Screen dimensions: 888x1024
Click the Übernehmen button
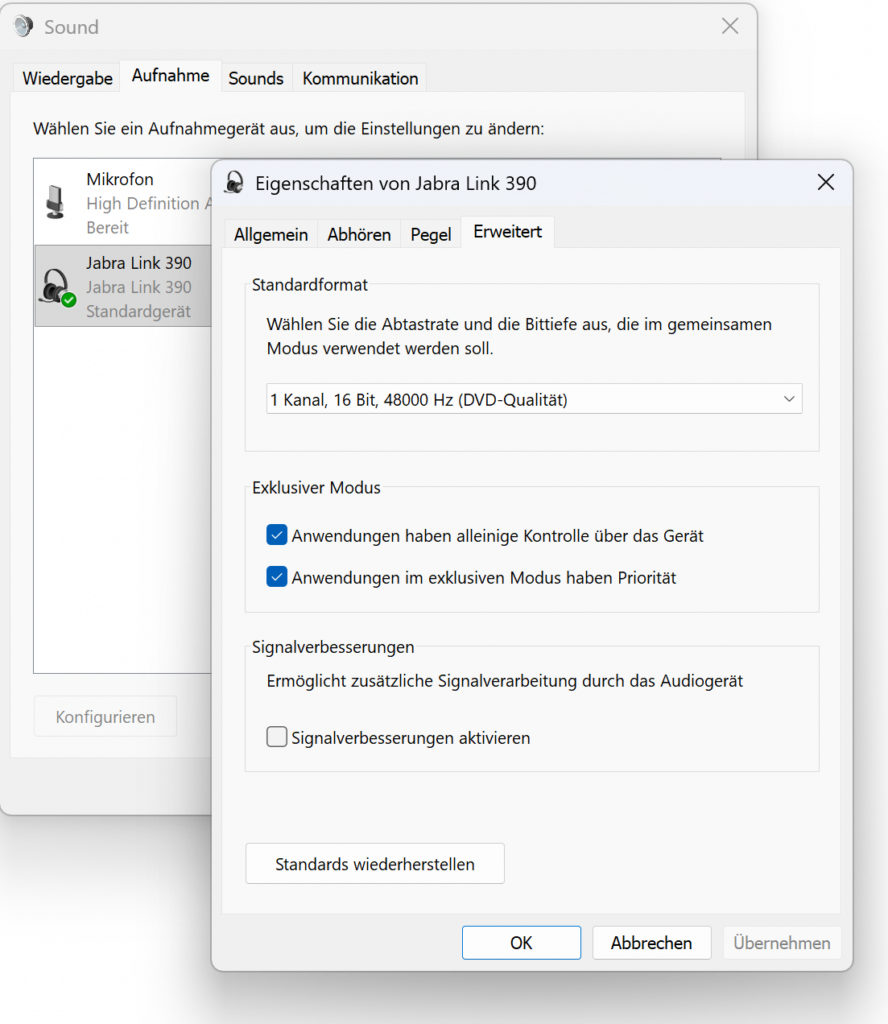tap(782, 942)
